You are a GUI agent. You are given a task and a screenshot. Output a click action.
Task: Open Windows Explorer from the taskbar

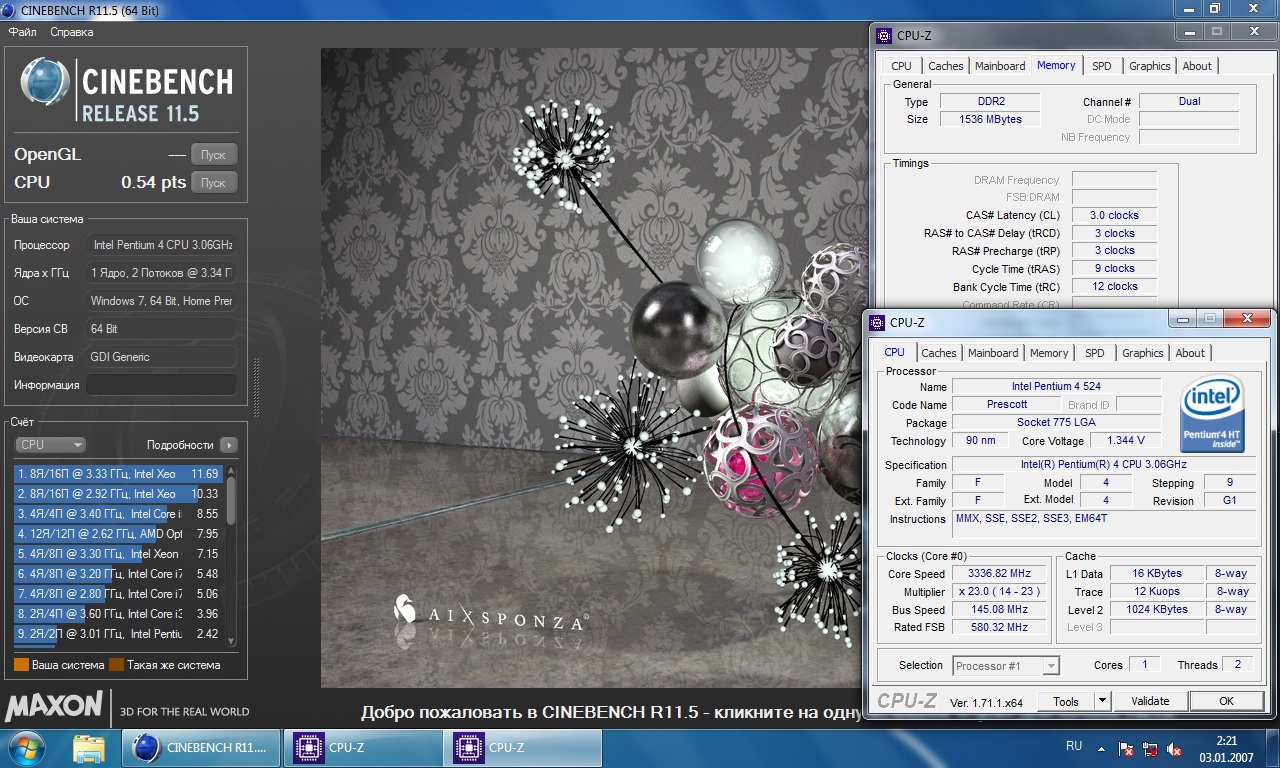pyautogui.click(x=89, y=748)
